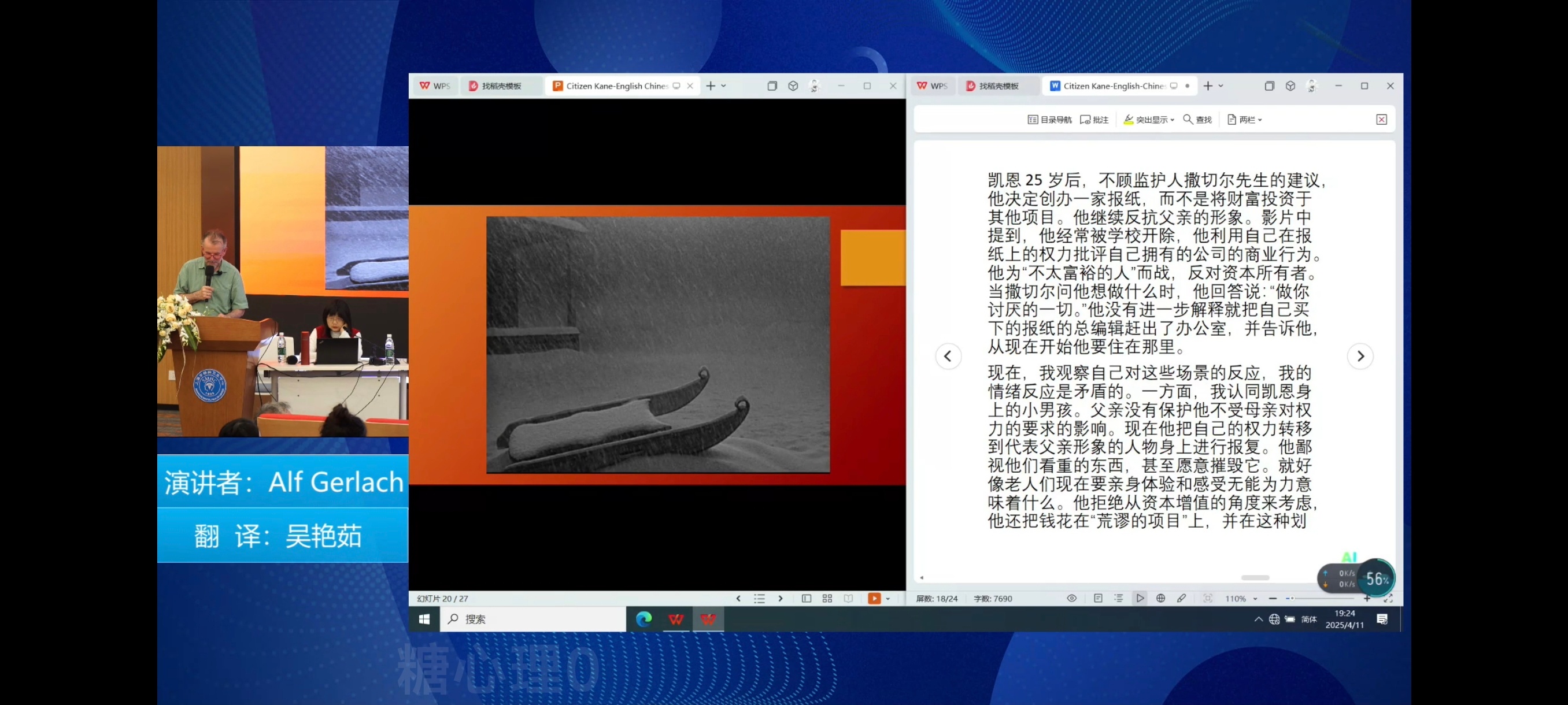Click cube icon in presentation title bar

793,86
